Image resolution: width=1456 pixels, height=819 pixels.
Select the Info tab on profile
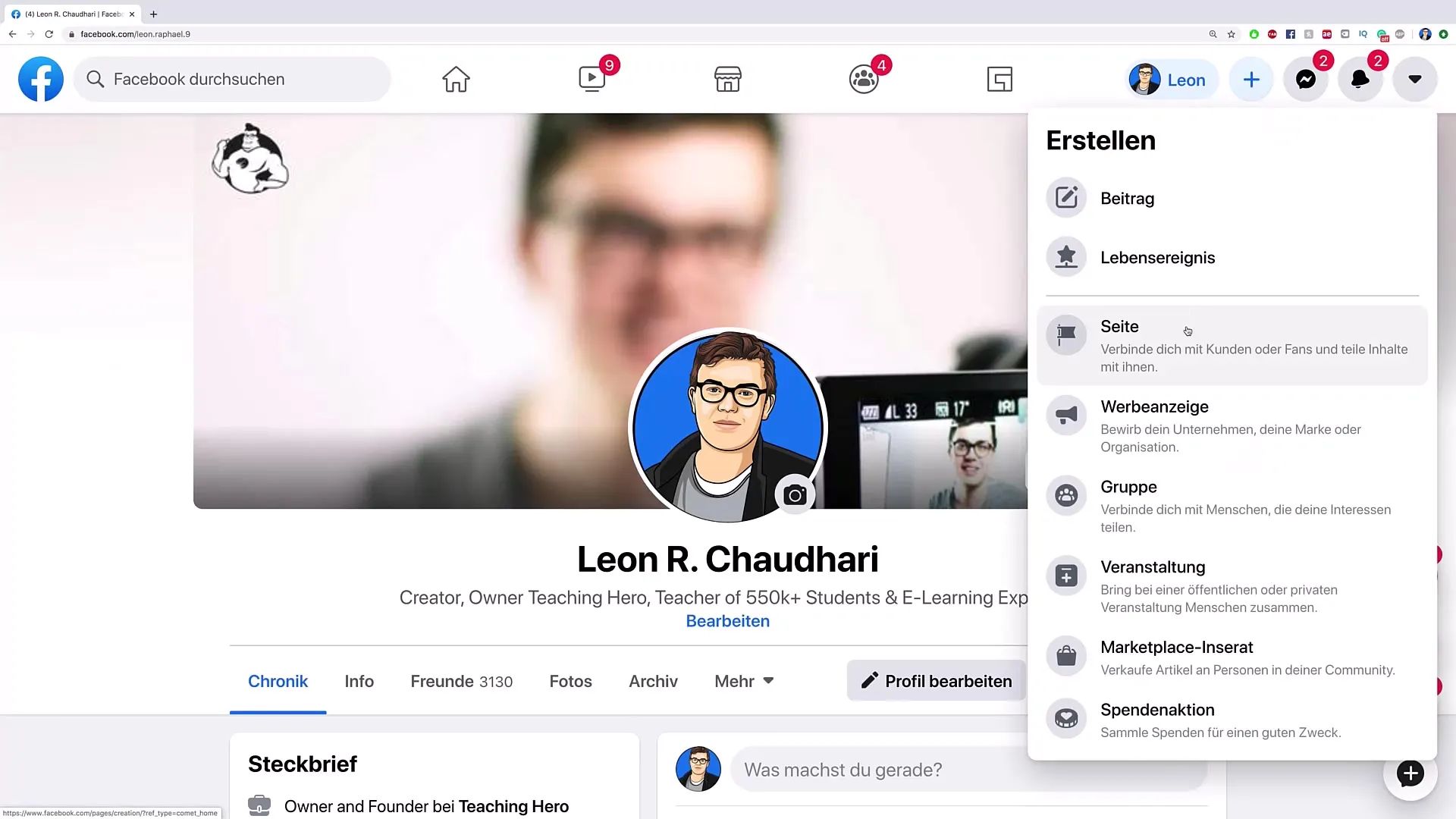[x=358, y=681]
